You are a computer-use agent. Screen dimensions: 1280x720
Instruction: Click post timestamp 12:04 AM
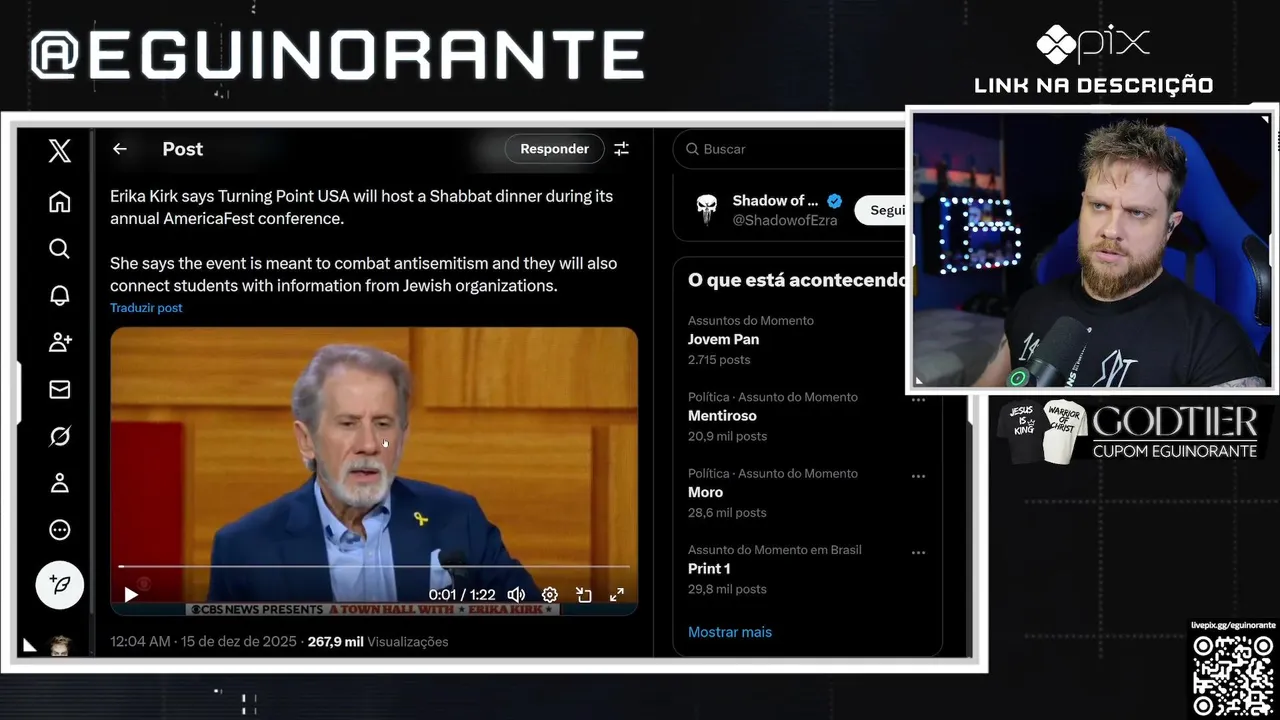pyautogui.click(x=203, y=642)
